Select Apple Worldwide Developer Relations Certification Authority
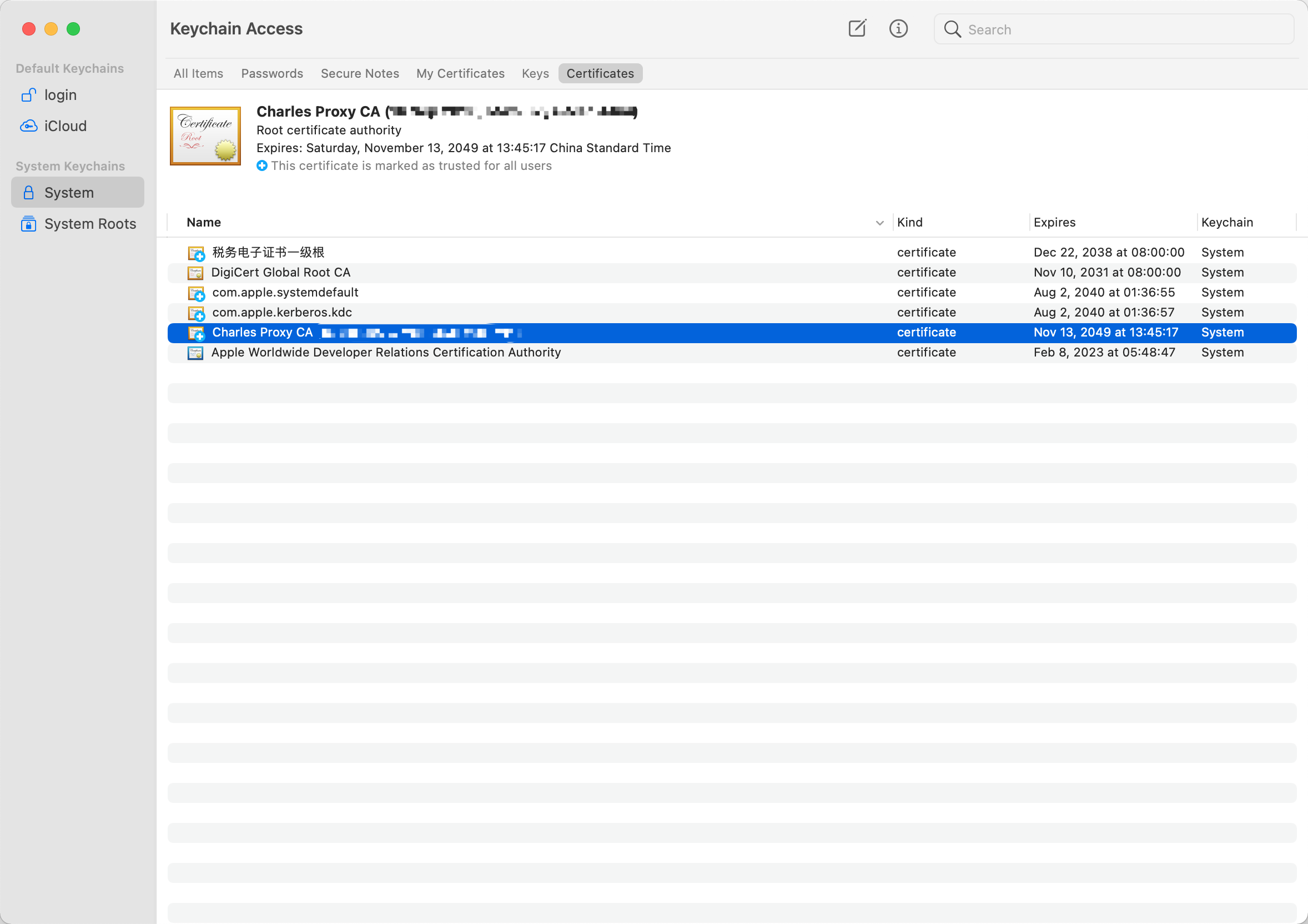 point(386,352)
